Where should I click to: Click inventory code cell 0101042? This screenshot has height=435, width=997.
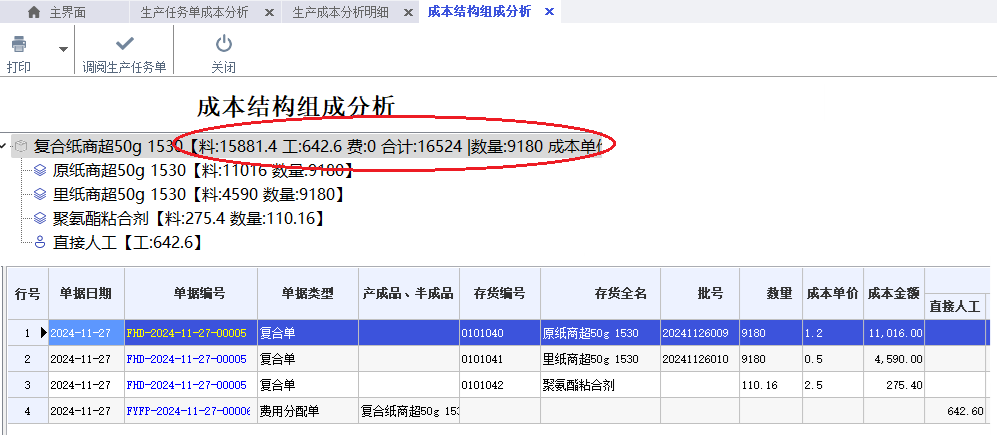(x=500, y=385)
